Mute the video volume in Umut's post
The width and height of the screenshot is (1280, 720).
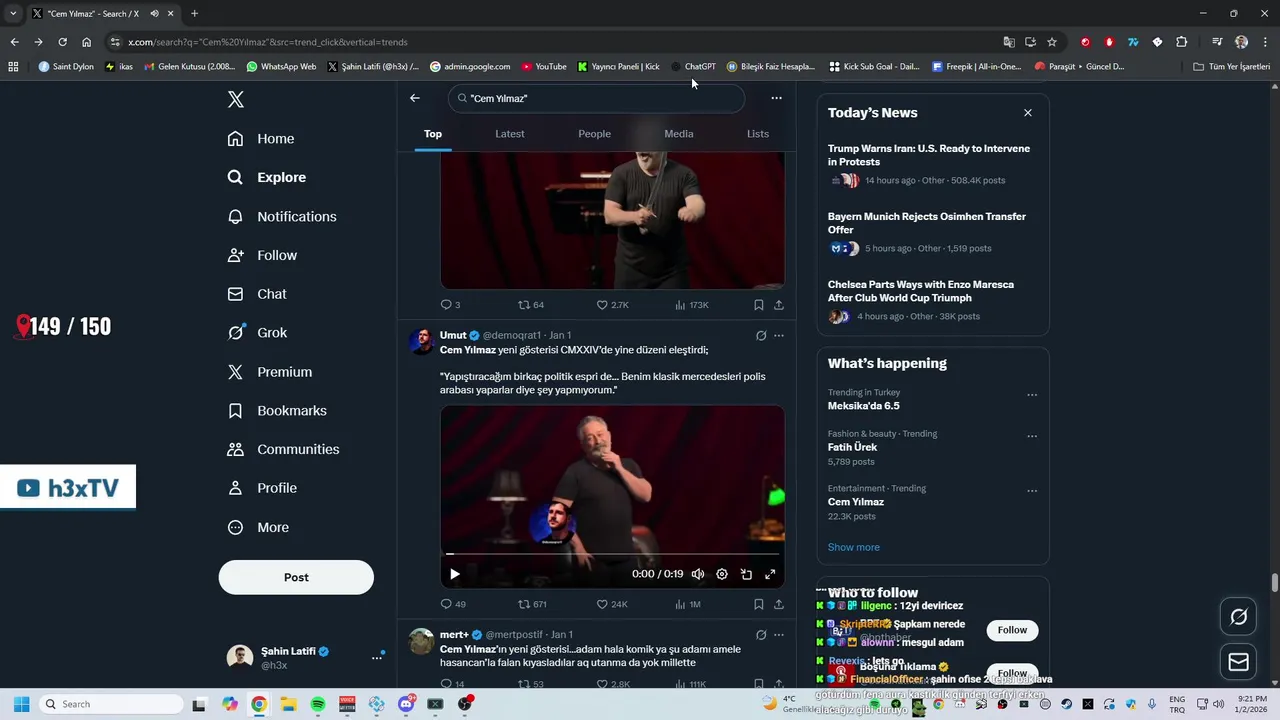click(x=698, y=574)
